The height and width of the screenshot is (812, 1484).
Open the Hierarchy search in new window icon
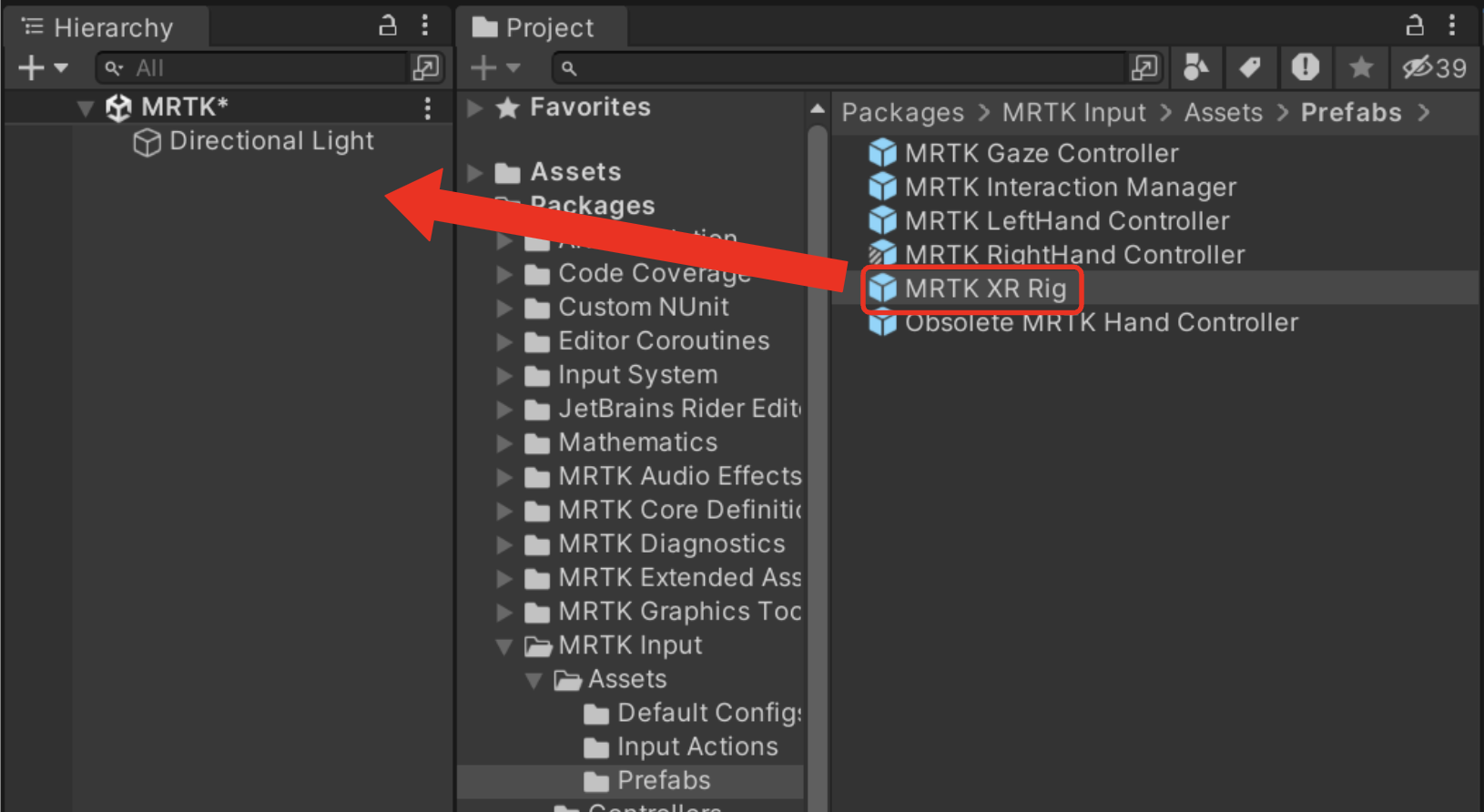(x=426, y=67)
